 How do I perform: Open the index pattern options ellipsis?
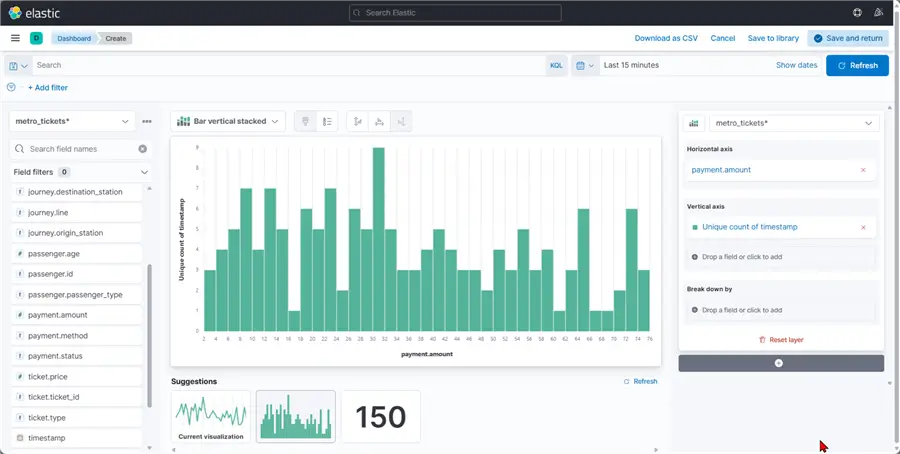point(147,122)
